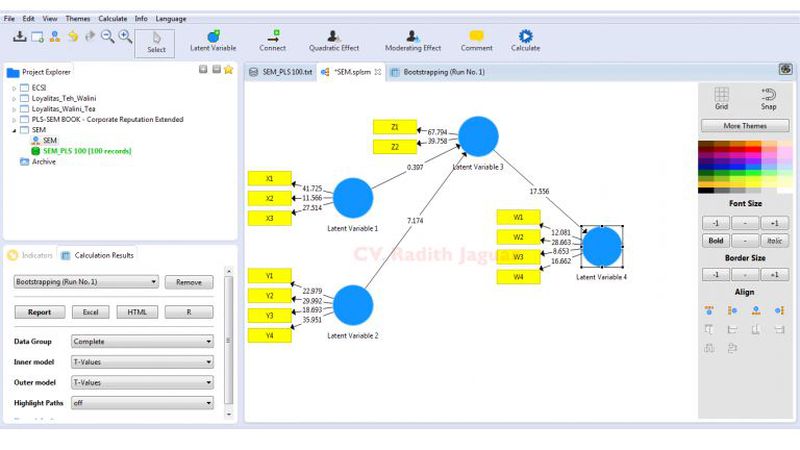
Task: Toggle Bold font style
Action: (x=715, y=241)
